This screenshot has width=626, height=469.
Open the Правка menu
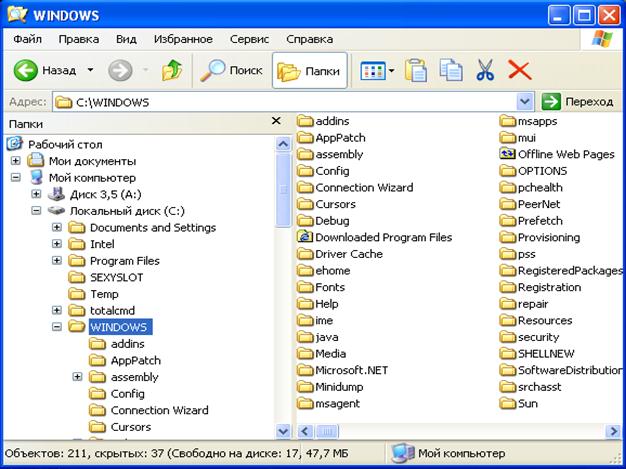[x=79, y=39]
